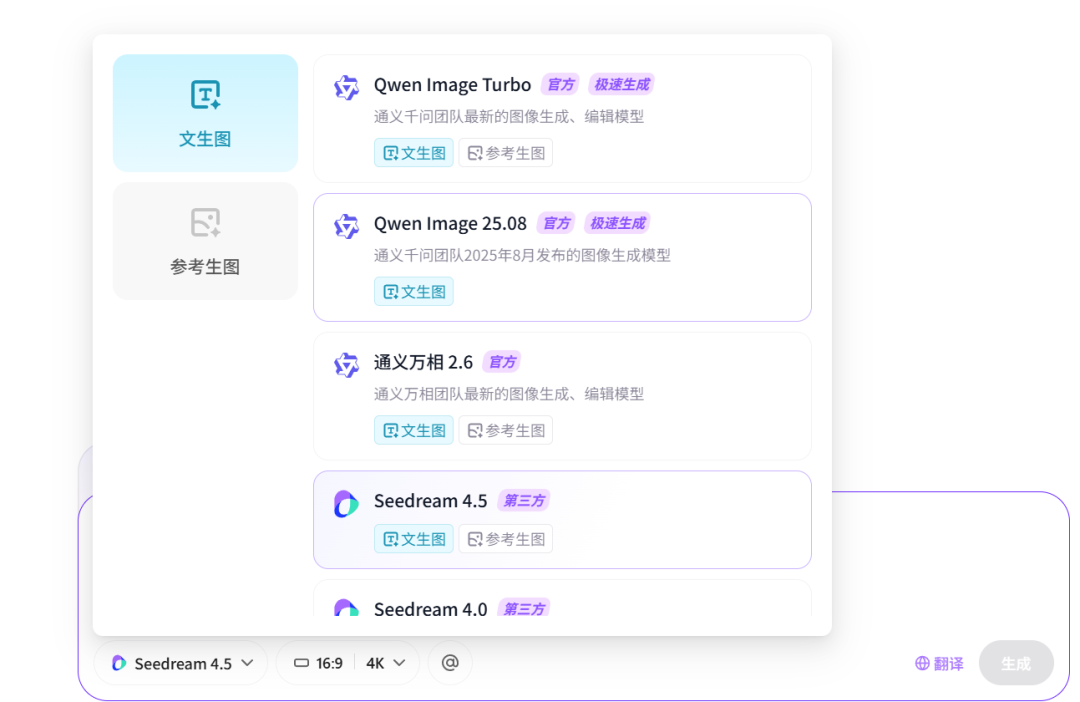Toggle the 参考生图 tag under Seedream 4.5
This screenshot has height=702, width=1080.
[x=505, y=538]
